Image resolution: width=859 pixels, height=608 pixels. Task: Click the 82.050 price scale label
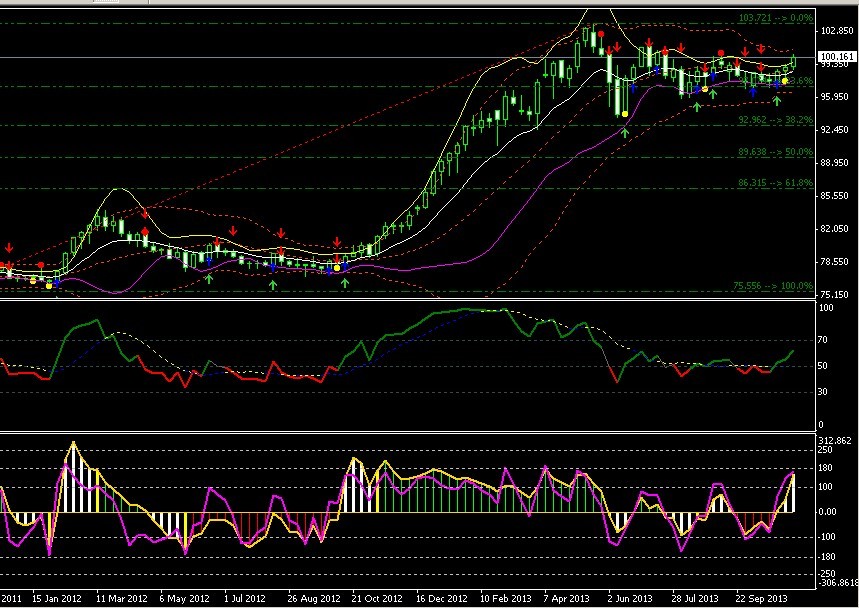(x=835, y=229)
